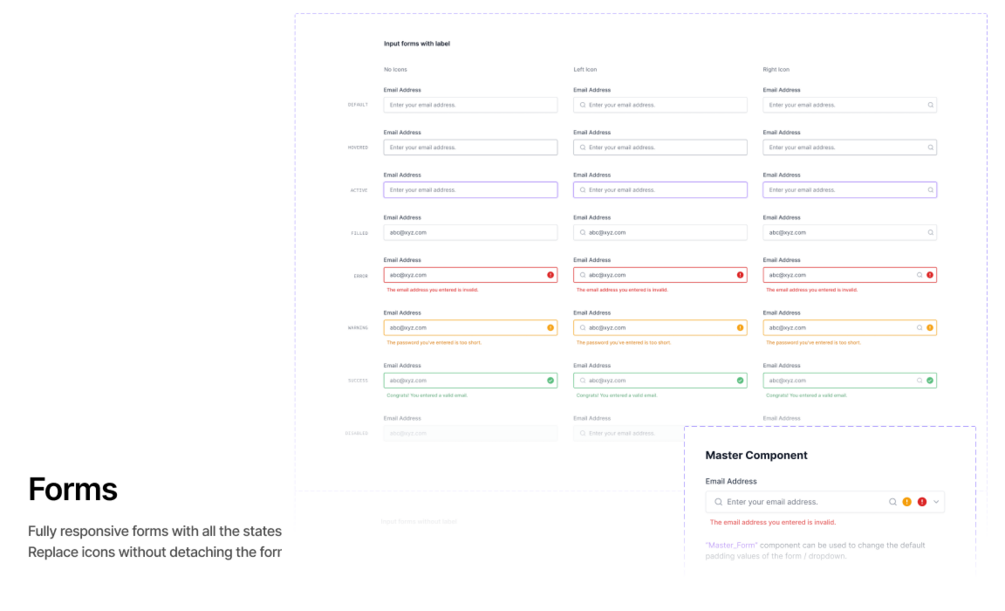The height and width of the screenshot is (611, 1005).
Task: Click search icon in Default row, Right icon column
Action: 930,105
